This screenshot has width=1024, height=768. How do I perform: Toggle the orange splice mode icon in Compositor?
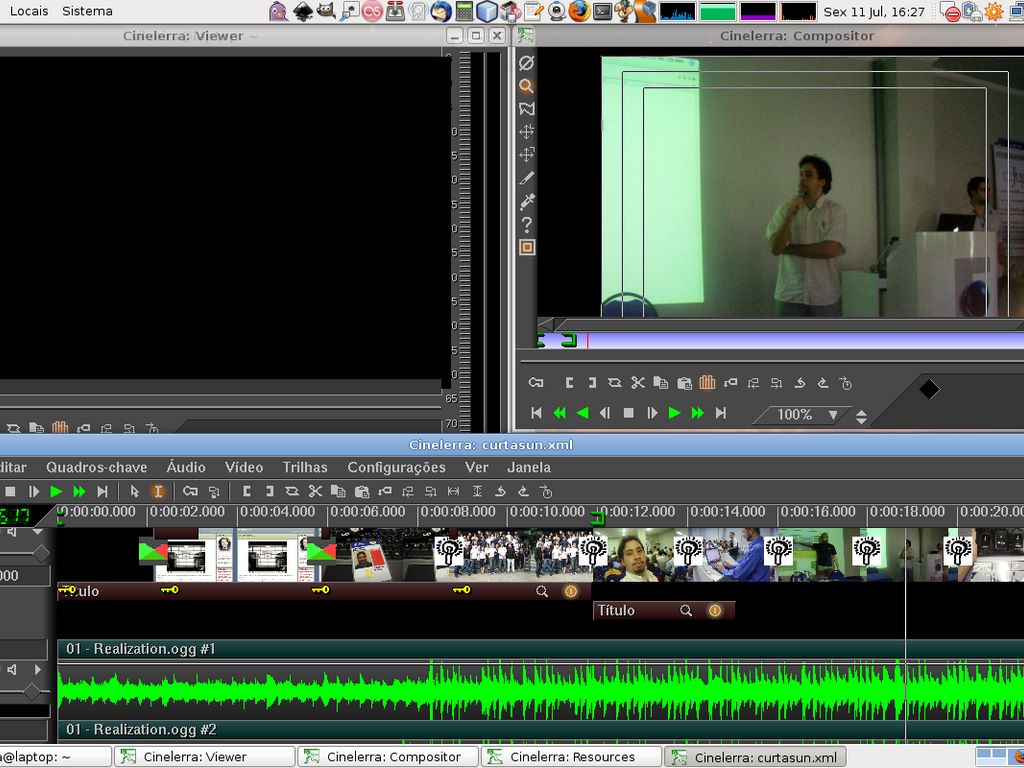click(x=707, y=382)
